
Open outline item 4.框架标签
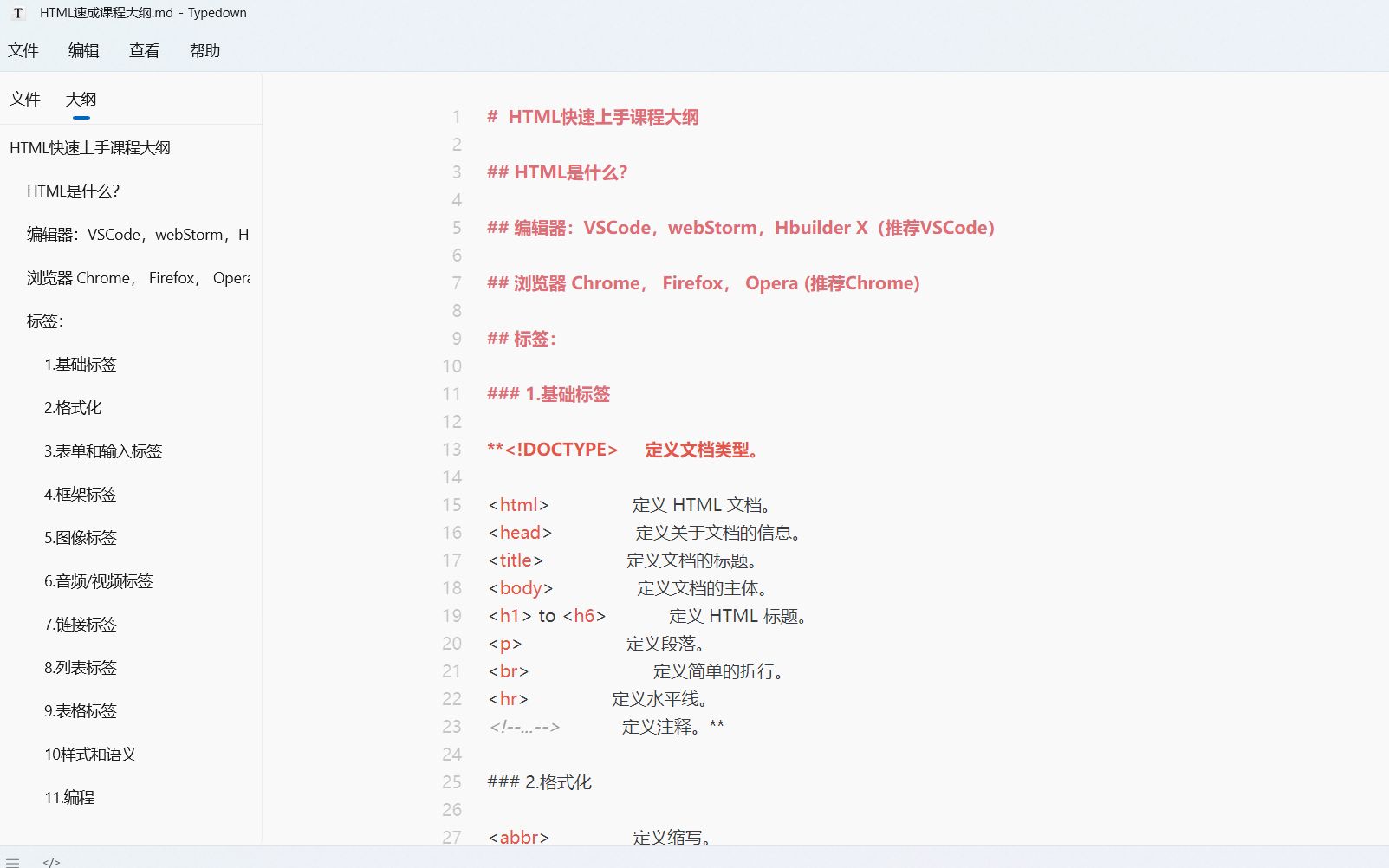[x=81, y=495]
